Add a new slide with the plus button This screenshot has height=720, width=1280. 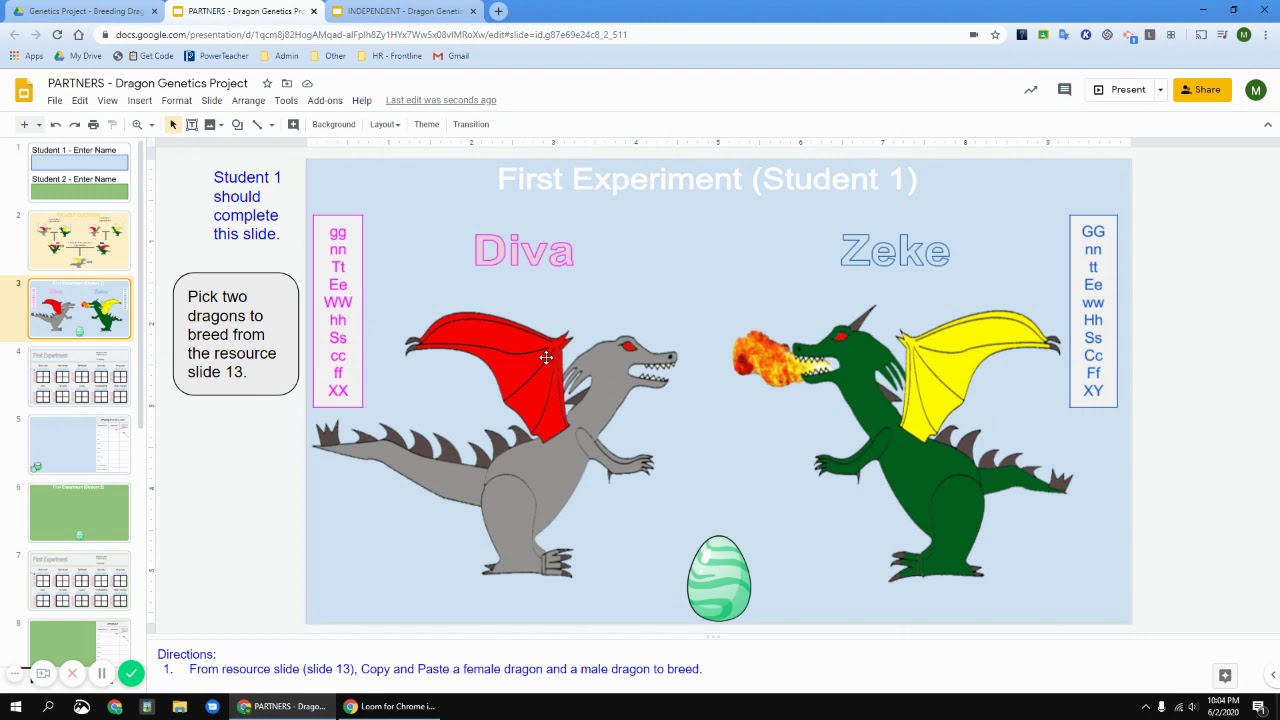24,124
